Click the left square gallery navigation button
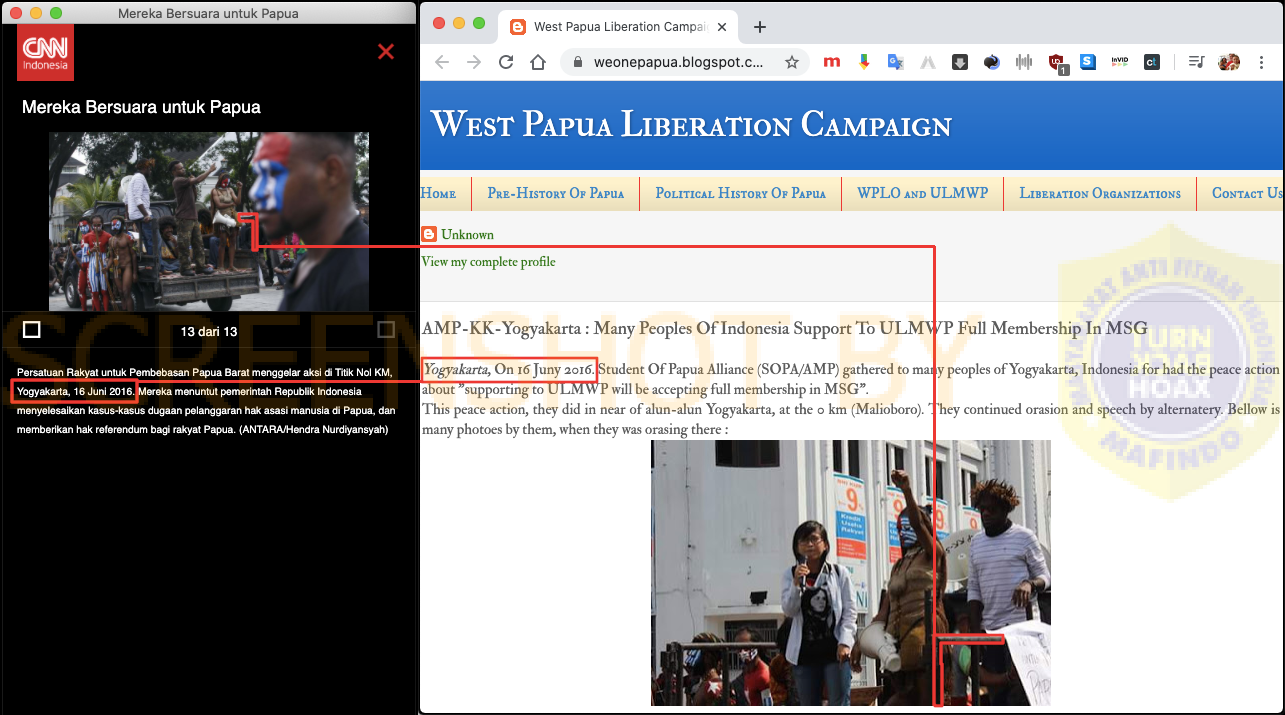 coord(32,329)
